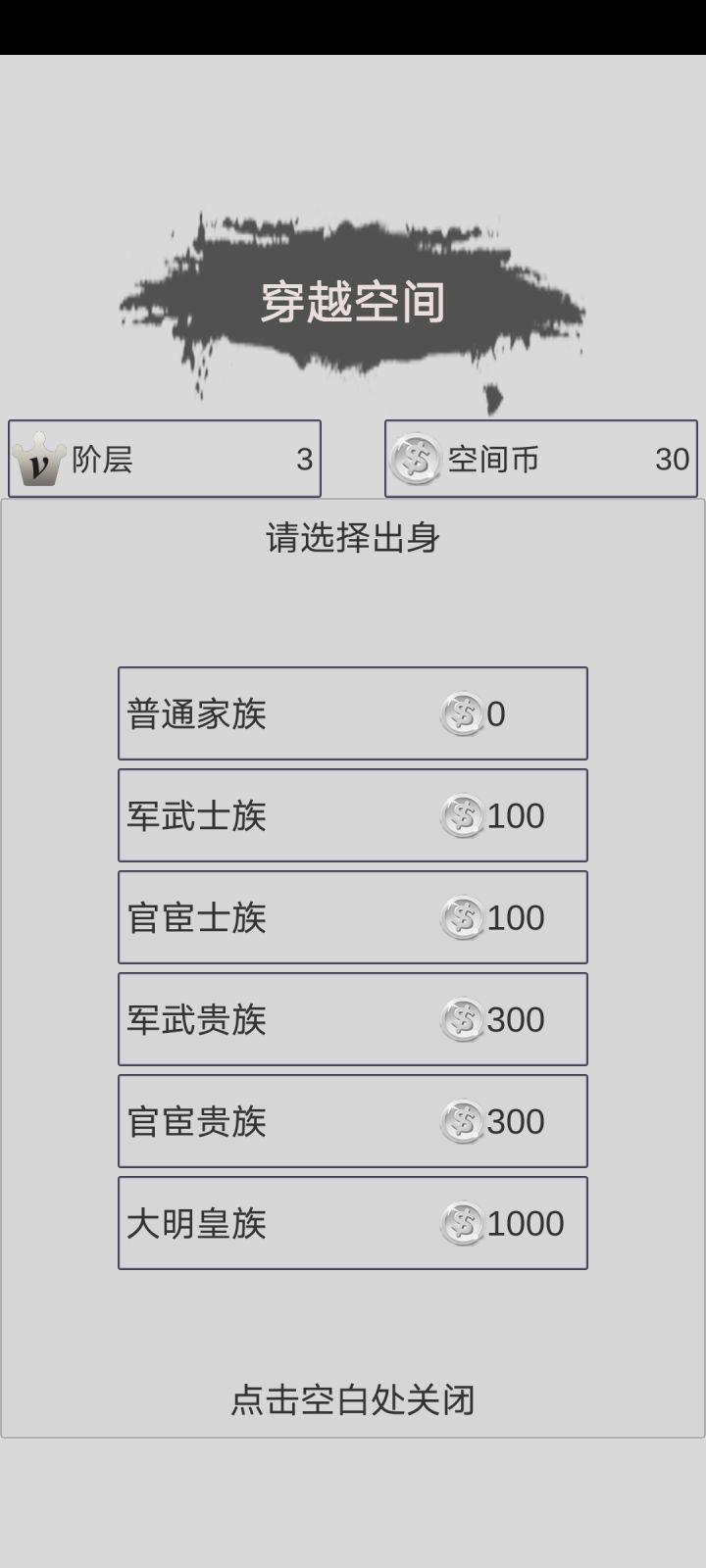The height and width of the screenshot is (1568, 706).
Task: Click the crown icon beside 阶层
Action: pyautogui.click(x=38, y=460)
